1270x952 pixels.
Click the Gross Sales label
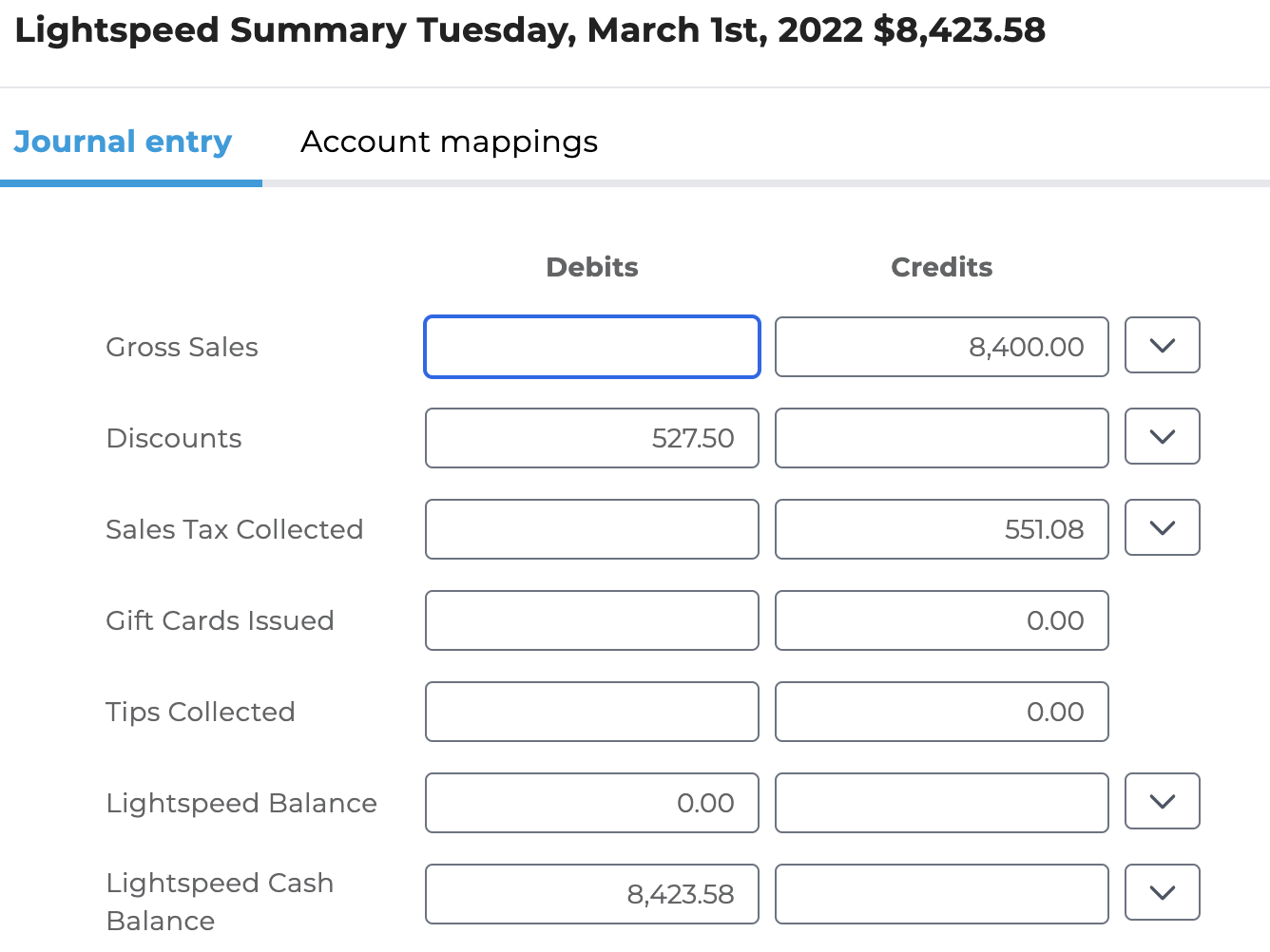pos(182,347)
